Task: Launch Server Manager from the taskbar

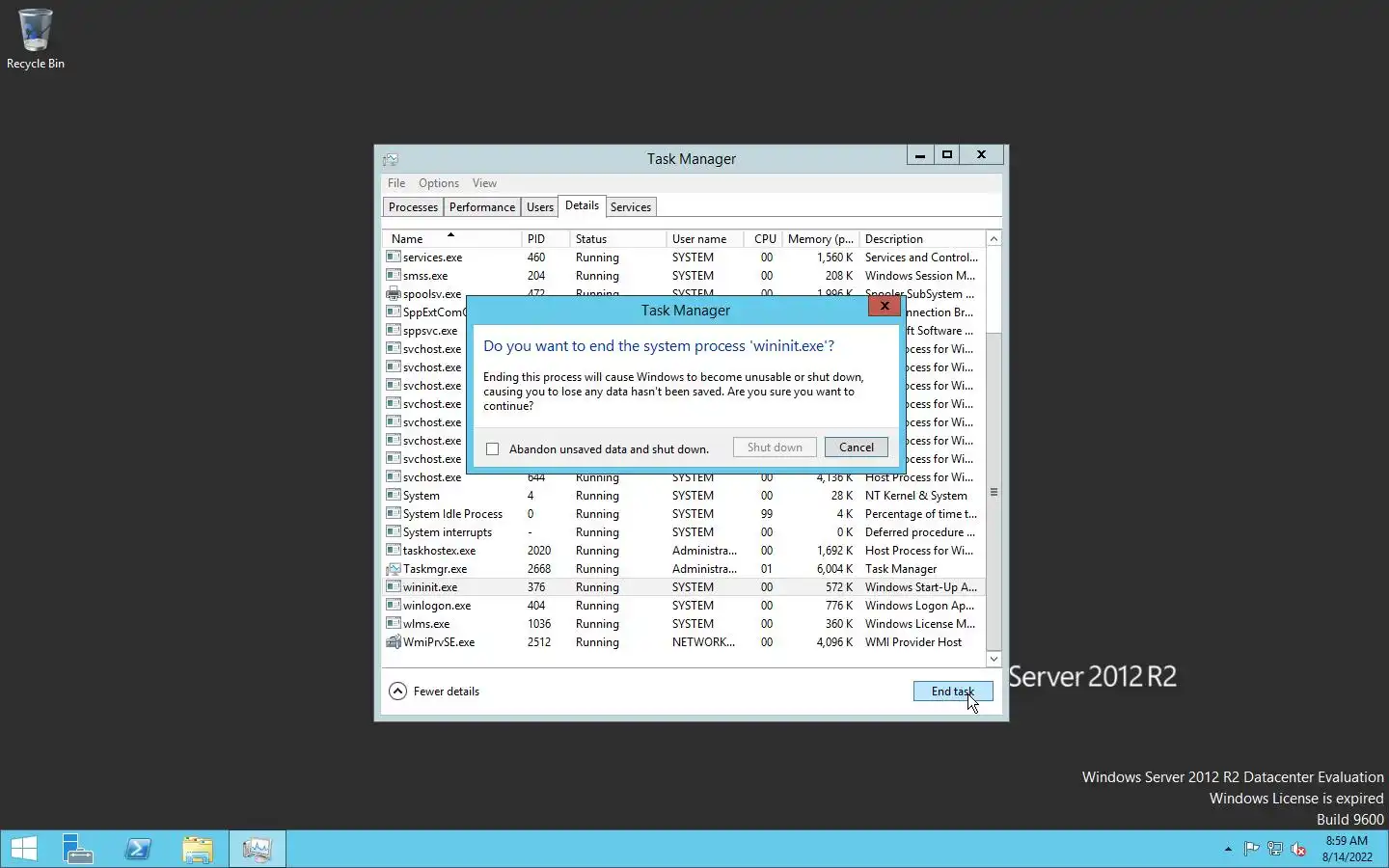Action: (77, 849)
